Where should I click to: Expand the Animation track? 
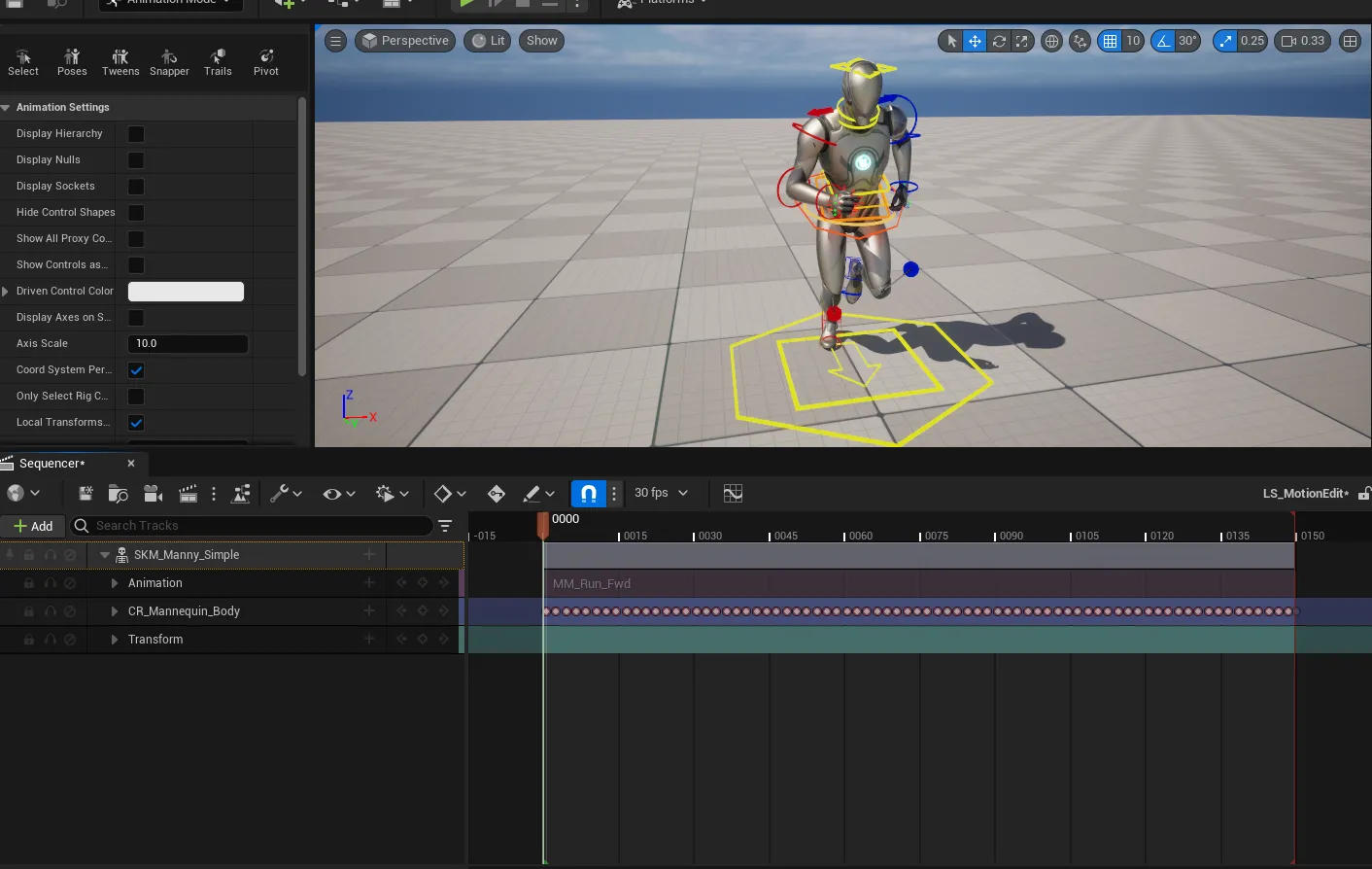115,583
